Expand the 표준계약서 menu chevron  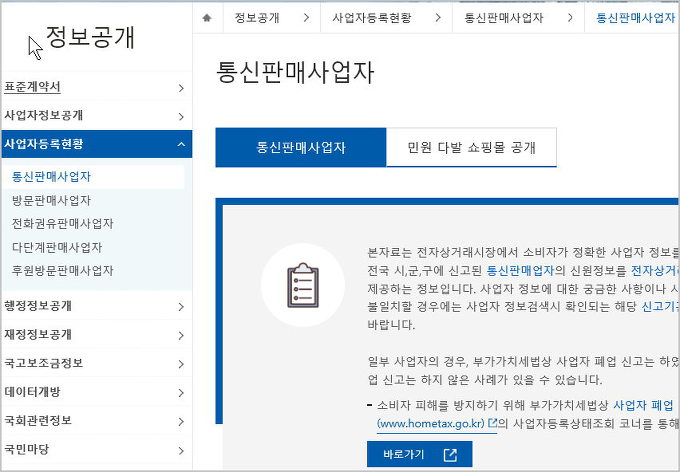180,88
